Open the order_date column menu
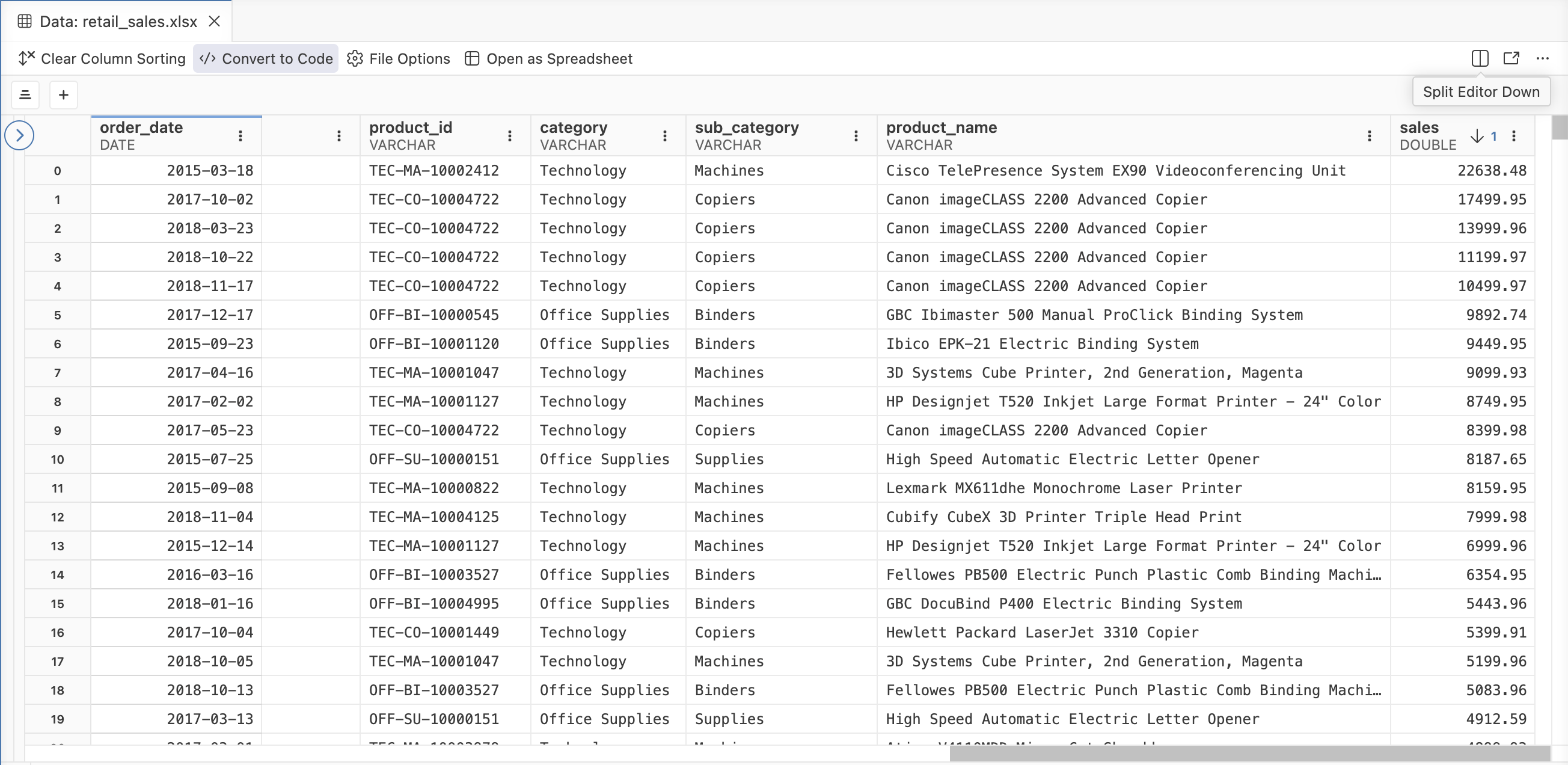The height and width of the screenshot is (765, 1568). tap(240, 136)
